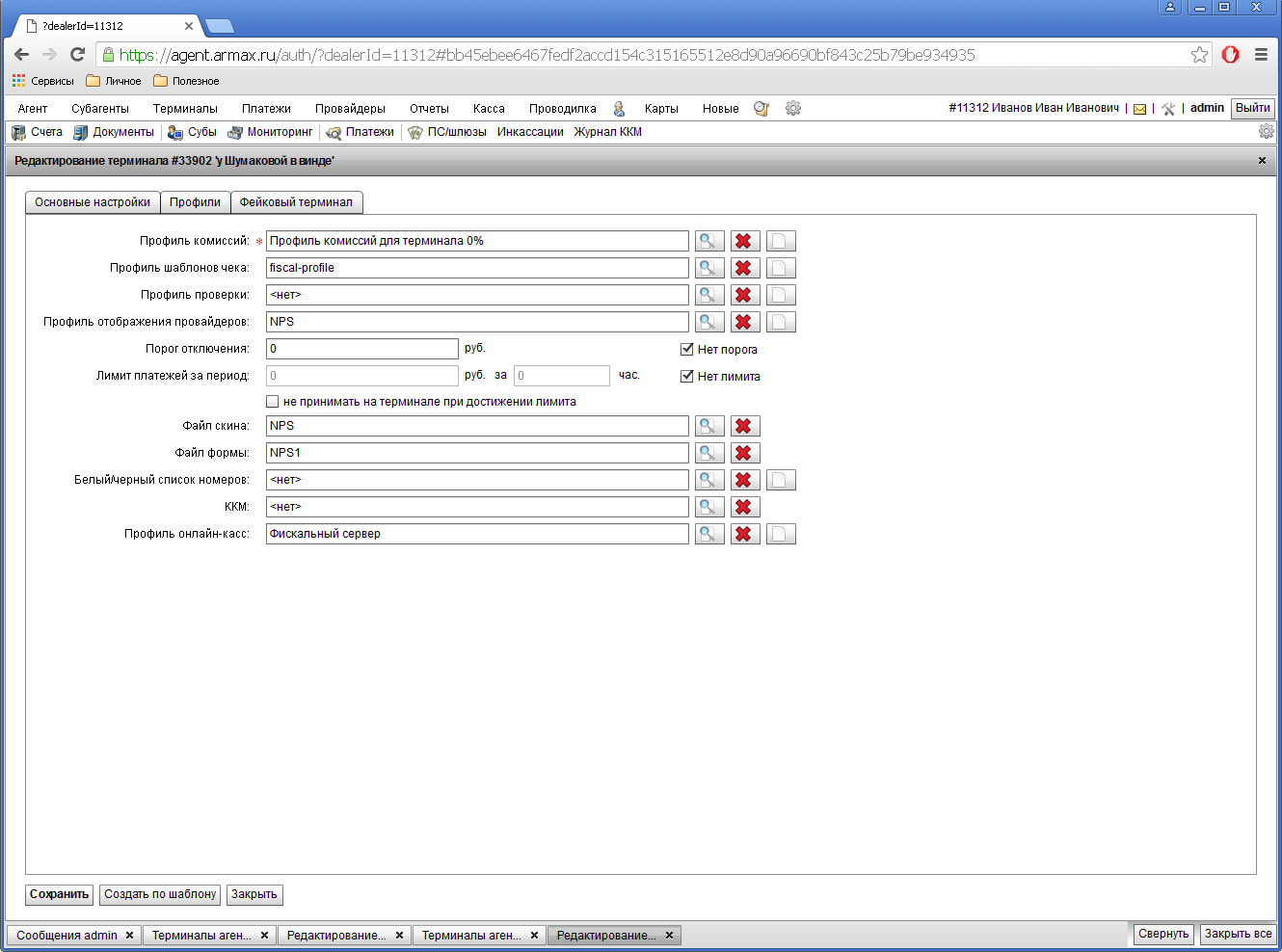Click the blank page icon next to Профиль проверки
Image resolution: width=1282 pixels, height=952 pixels.
(780, 295)
